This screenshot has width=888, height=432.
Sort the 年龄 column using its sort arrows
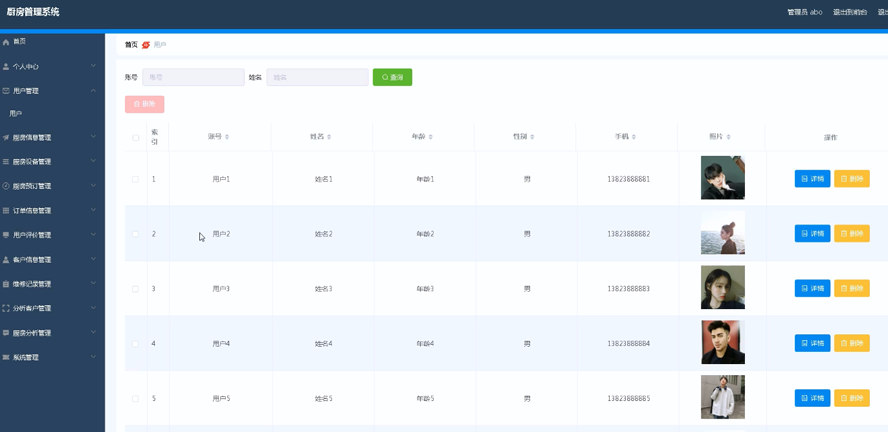pyautogui.click(x=433, y=137)
